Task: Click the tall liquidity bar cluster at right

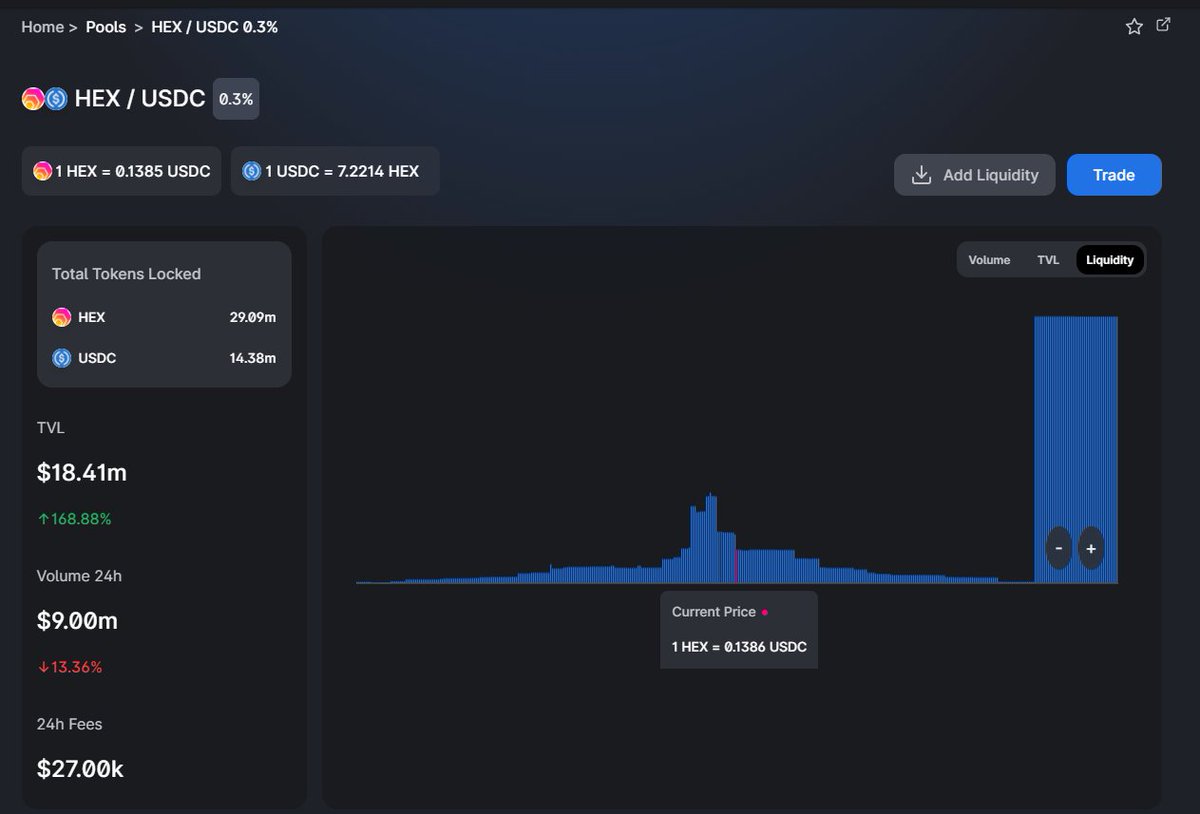Action: click(x=1076, y=450)
